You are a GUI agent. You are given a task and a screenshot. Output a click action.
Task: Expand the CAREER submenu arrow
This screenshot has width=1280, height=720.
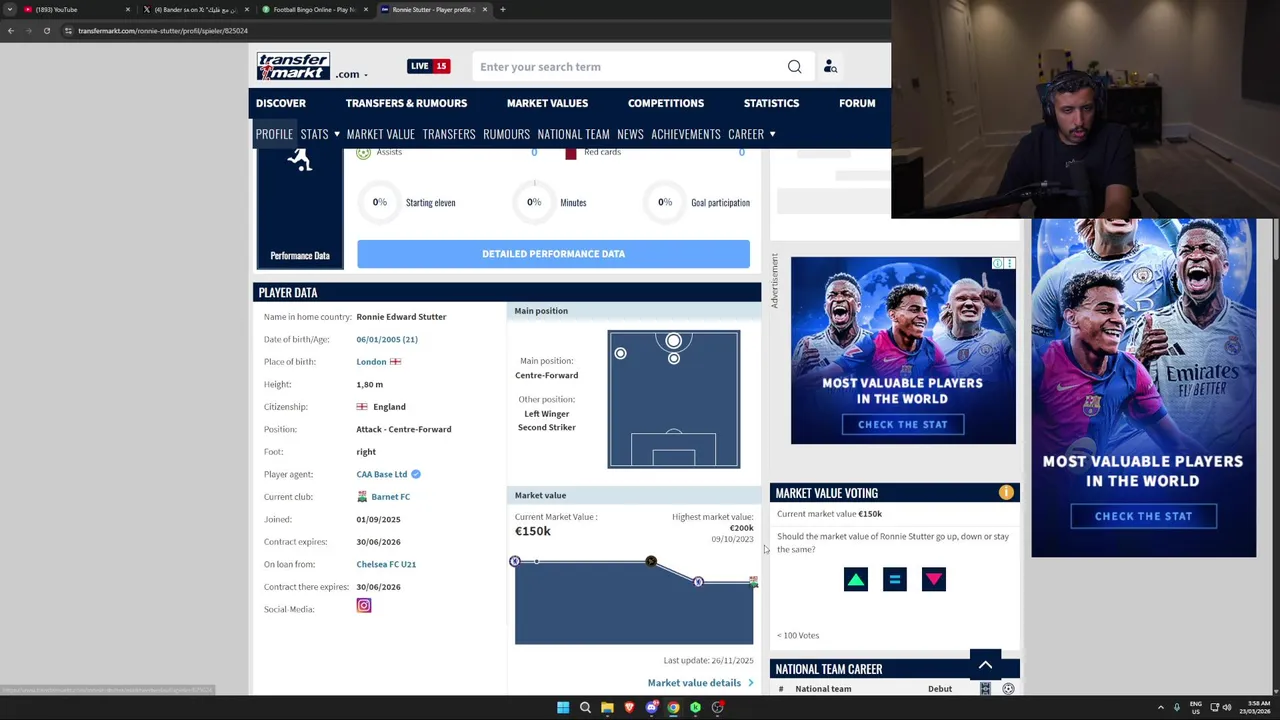pos(772,134)
